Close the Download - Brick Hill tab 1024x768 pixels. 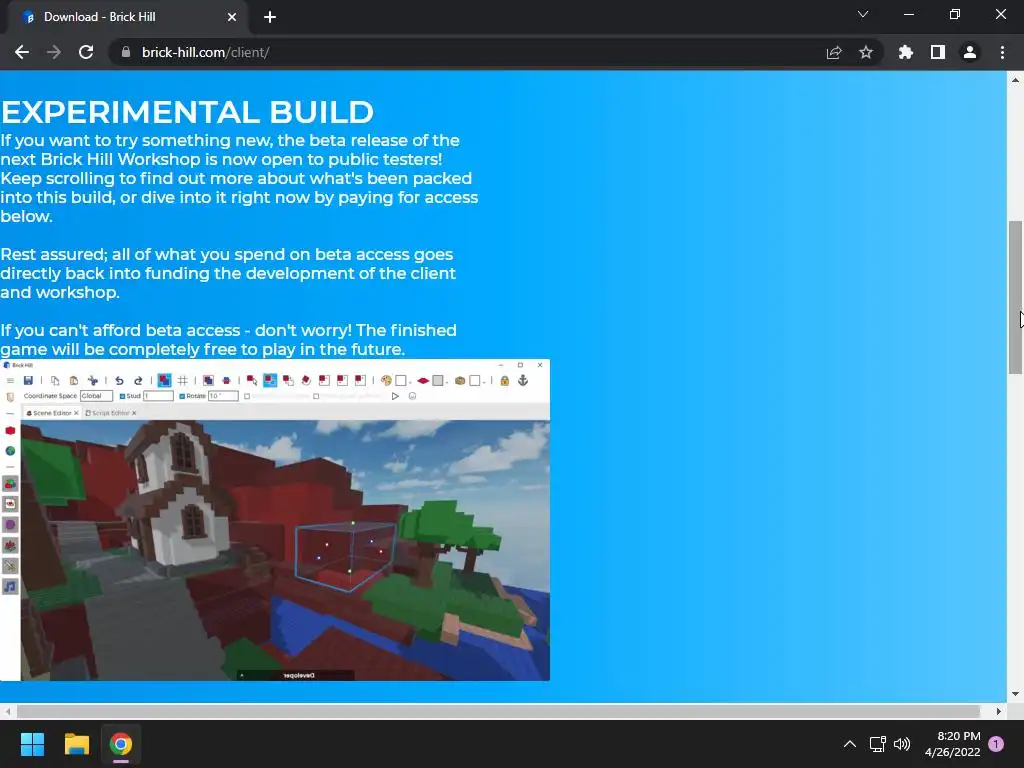click(x=232, y=17)
